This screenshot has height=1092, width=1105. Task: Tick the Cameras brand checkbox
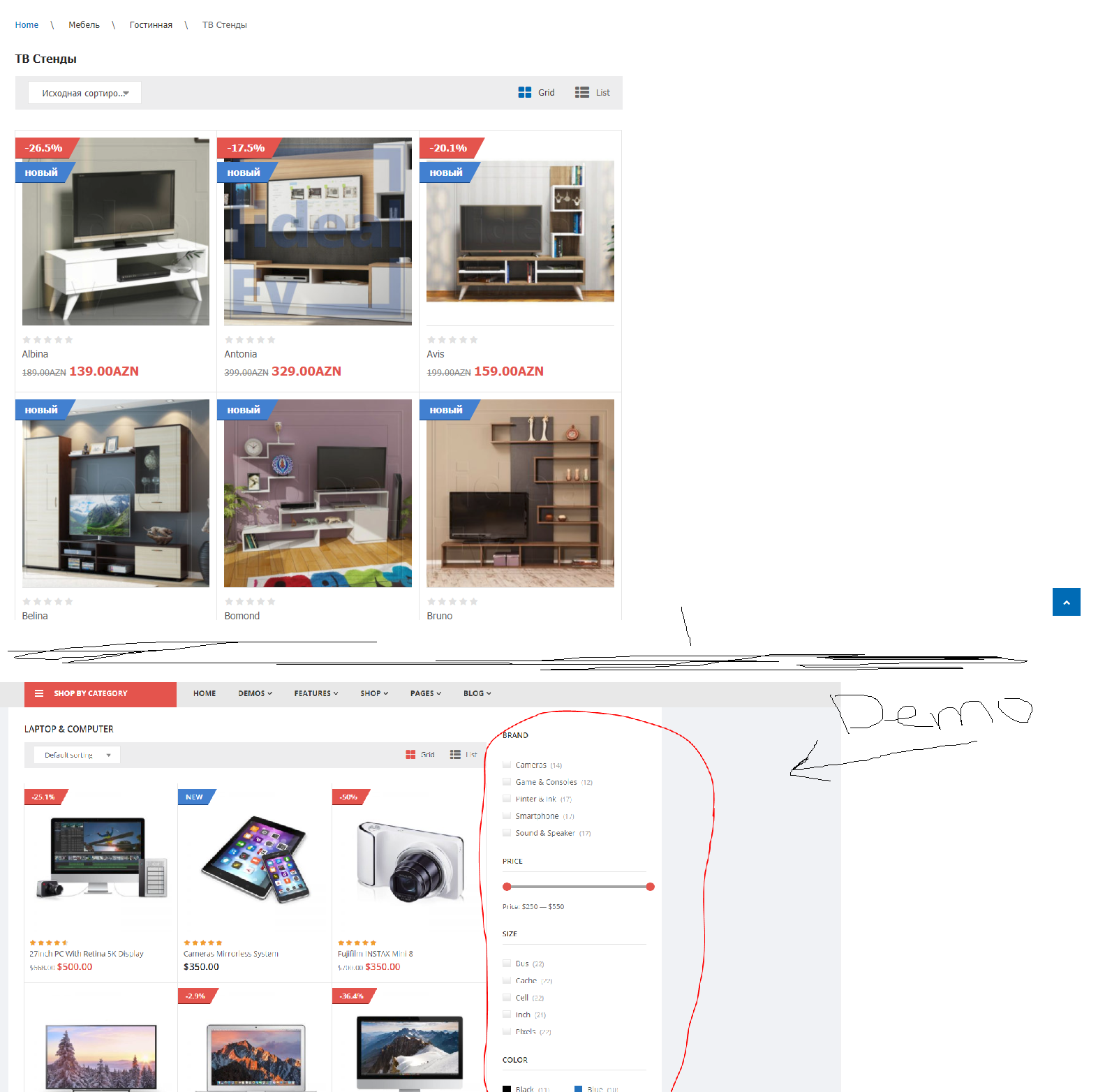(x=507, y=765)
